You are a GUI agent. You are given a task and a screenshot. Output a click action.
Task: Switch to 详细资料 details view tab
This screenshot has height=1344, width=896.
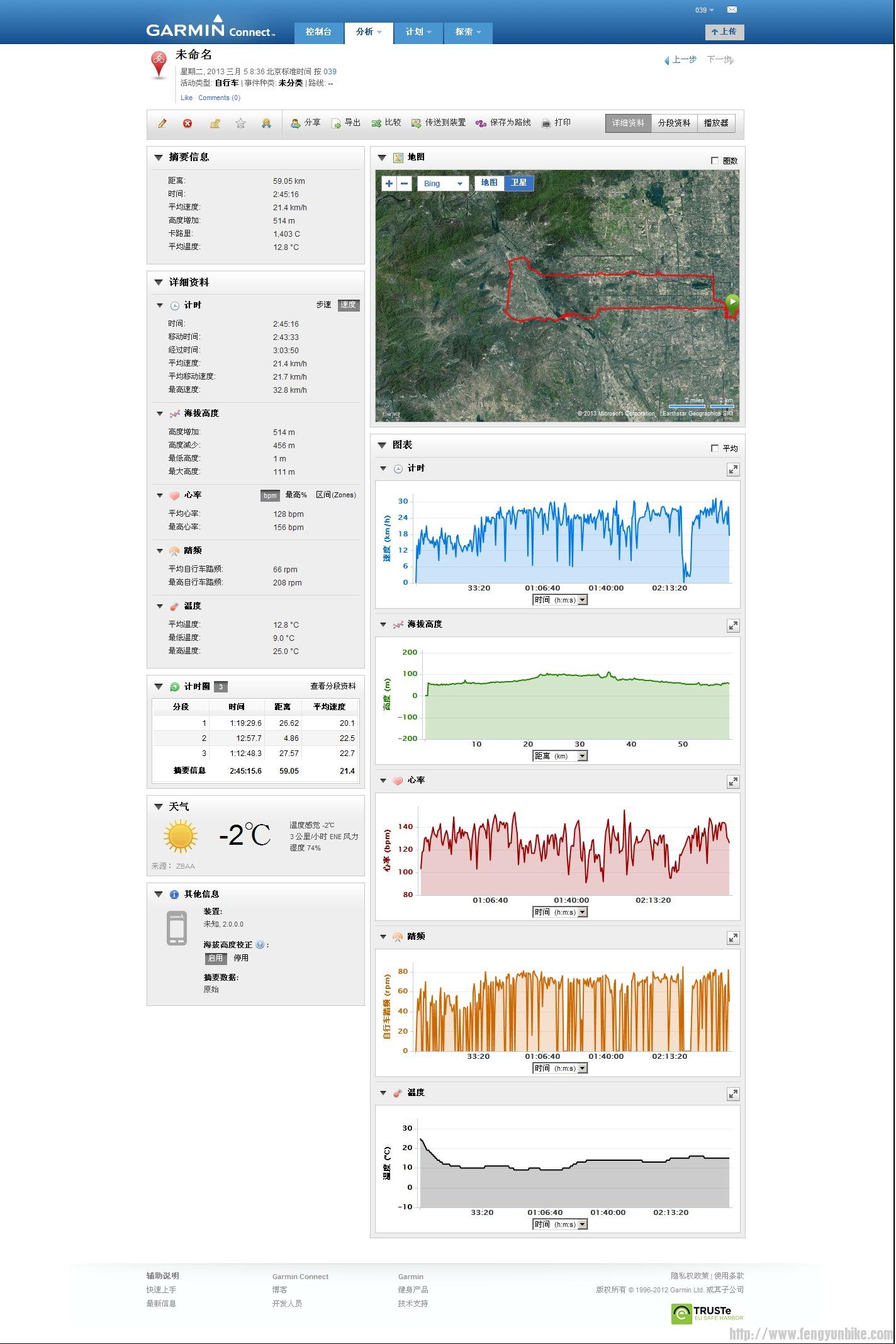pos(628,123)
